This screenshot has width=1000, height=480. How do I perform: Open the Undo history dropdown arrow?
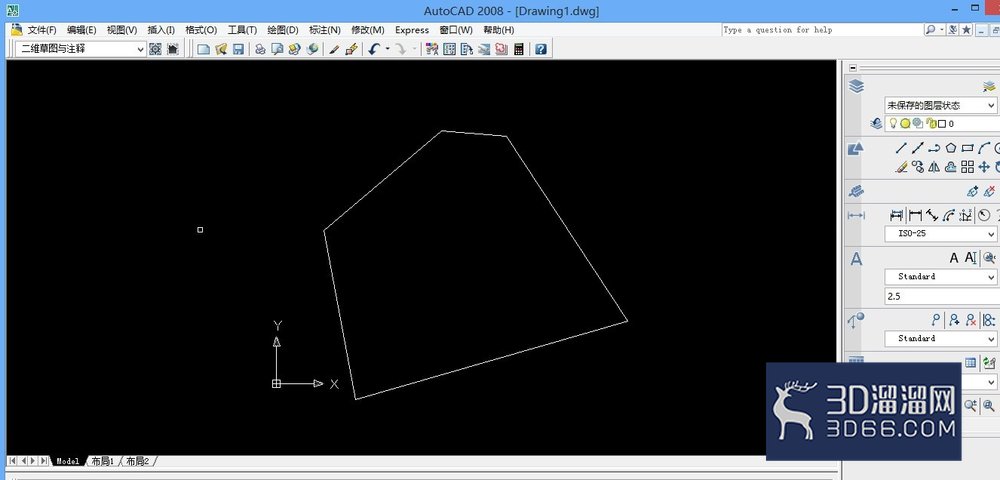386,49
